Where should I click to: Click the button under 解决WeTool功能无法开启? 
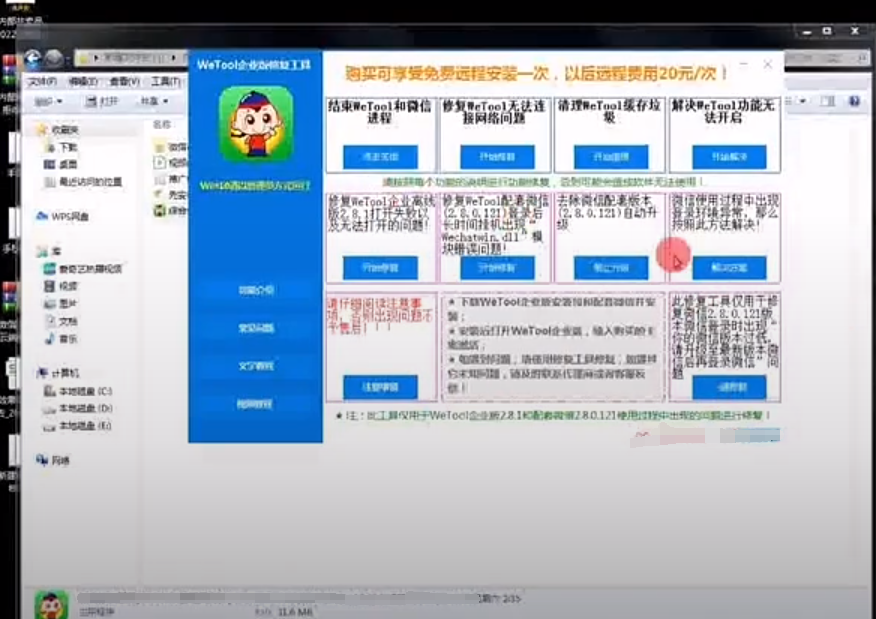[x=729, y=157]
